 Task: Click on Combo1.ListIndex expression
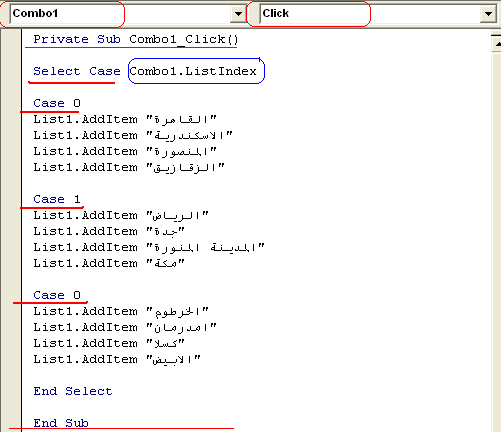coord(193,71)
